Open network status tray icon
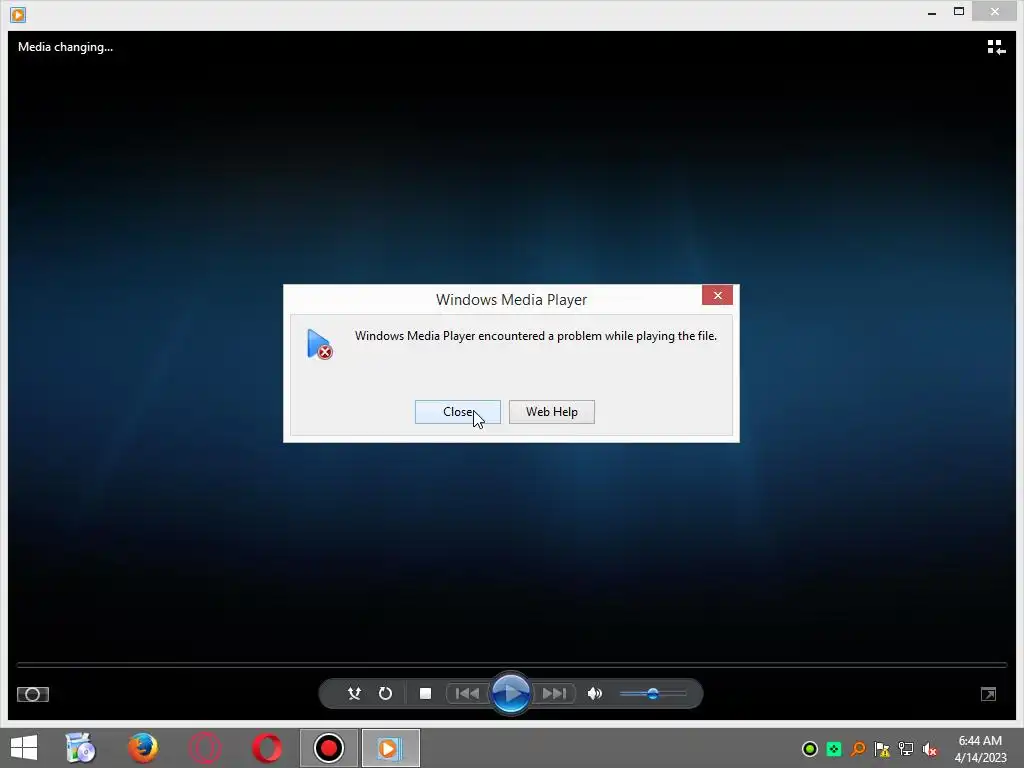 (x=906, y=749)
